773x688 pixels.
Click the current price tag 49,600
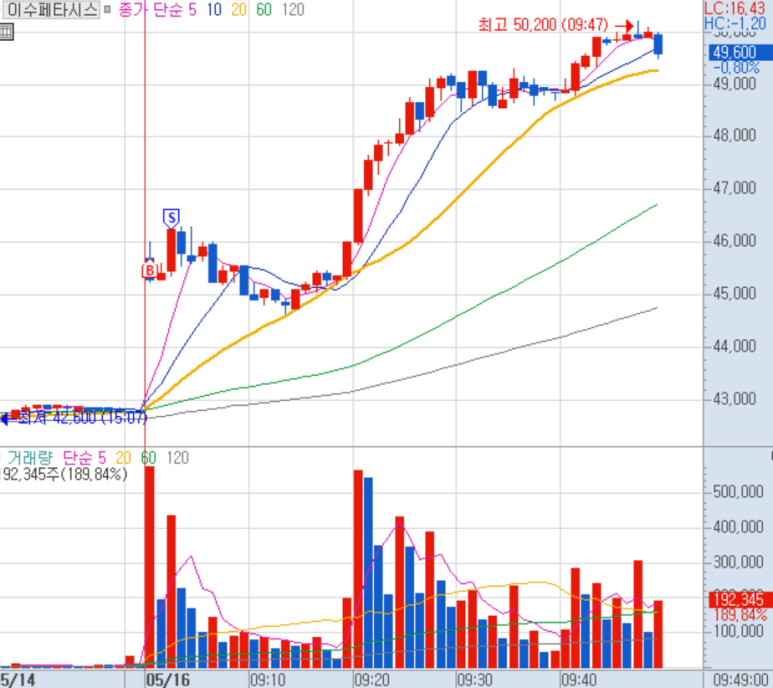click(740, 52)
